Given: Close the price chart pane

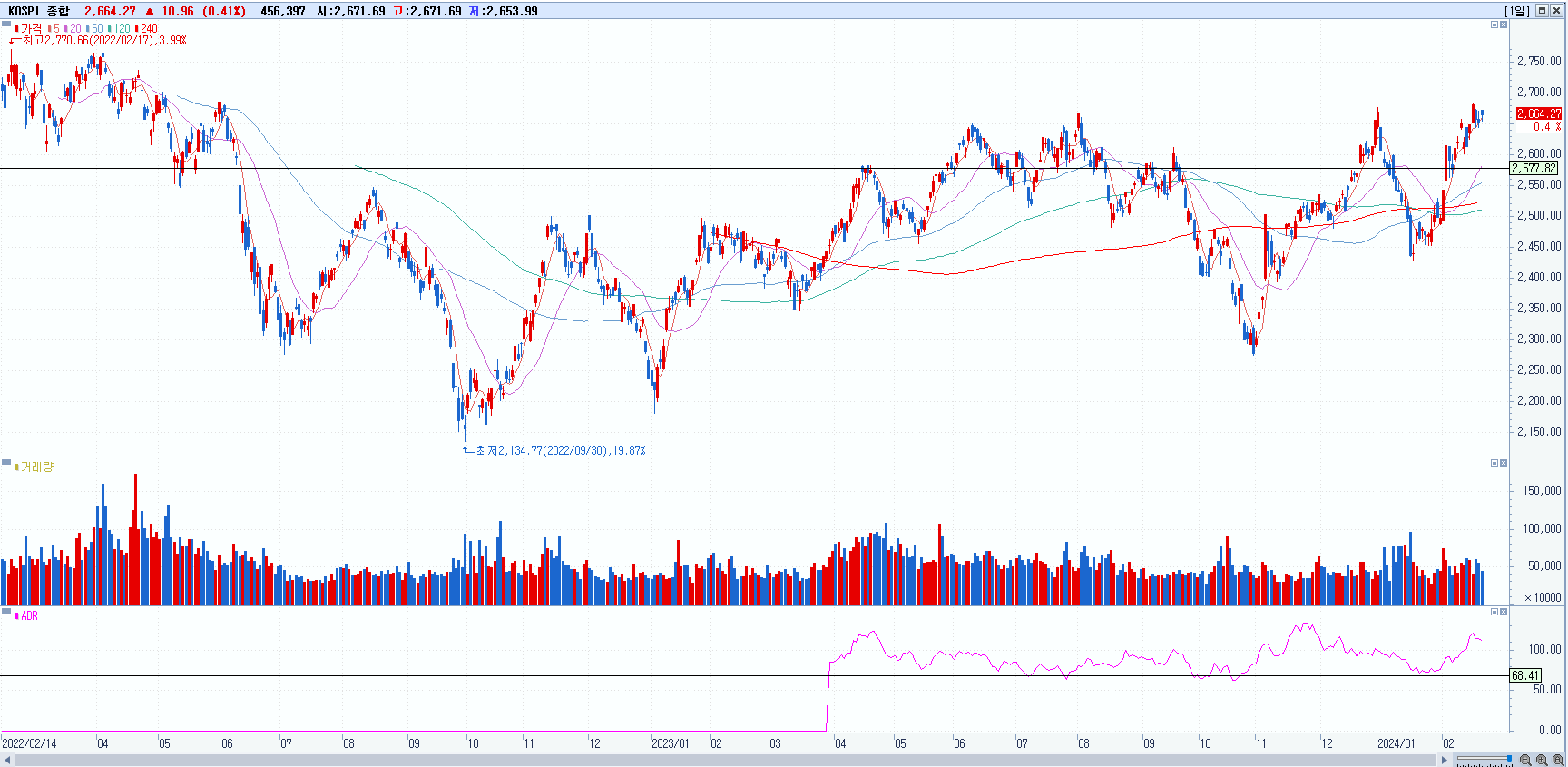Looking at the screenshot, I should (1504, 25).
